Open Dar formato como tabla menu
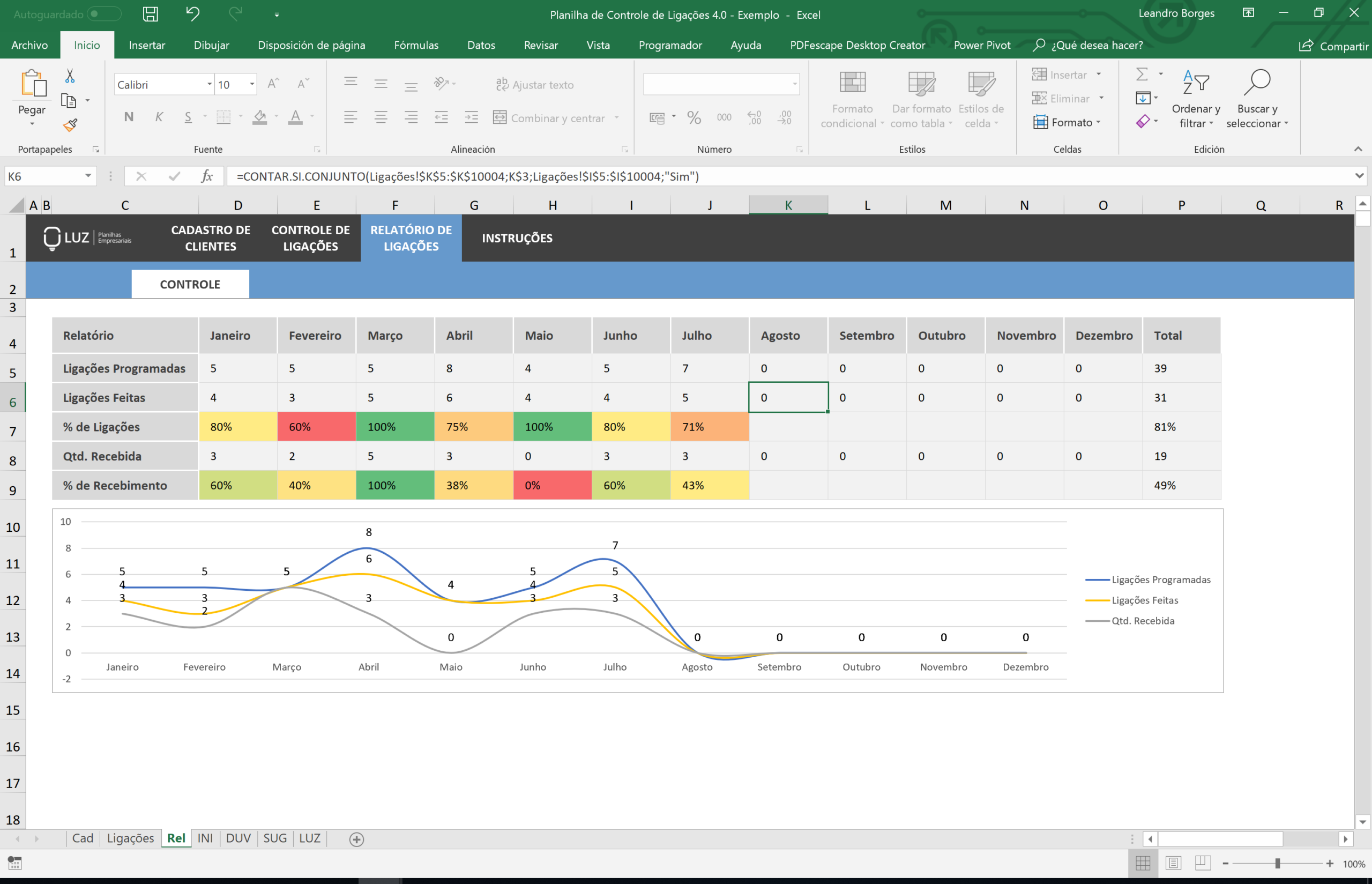1372x884 pixels. [922, 99]
